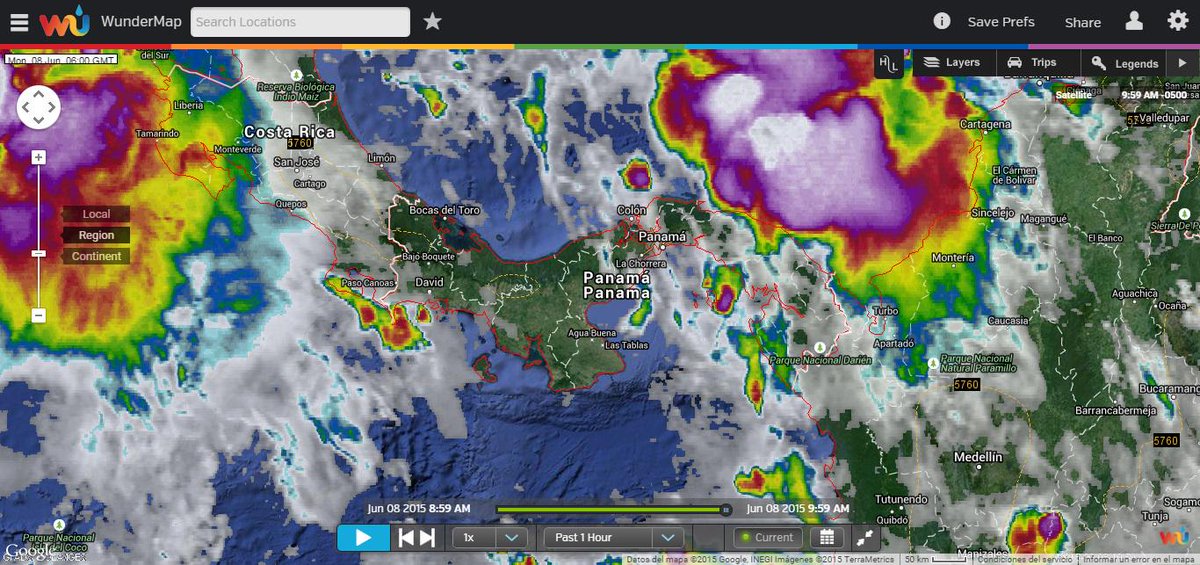Toggle fullscreen with the arrows icon

pyautogui.click(x=865, y=538)
